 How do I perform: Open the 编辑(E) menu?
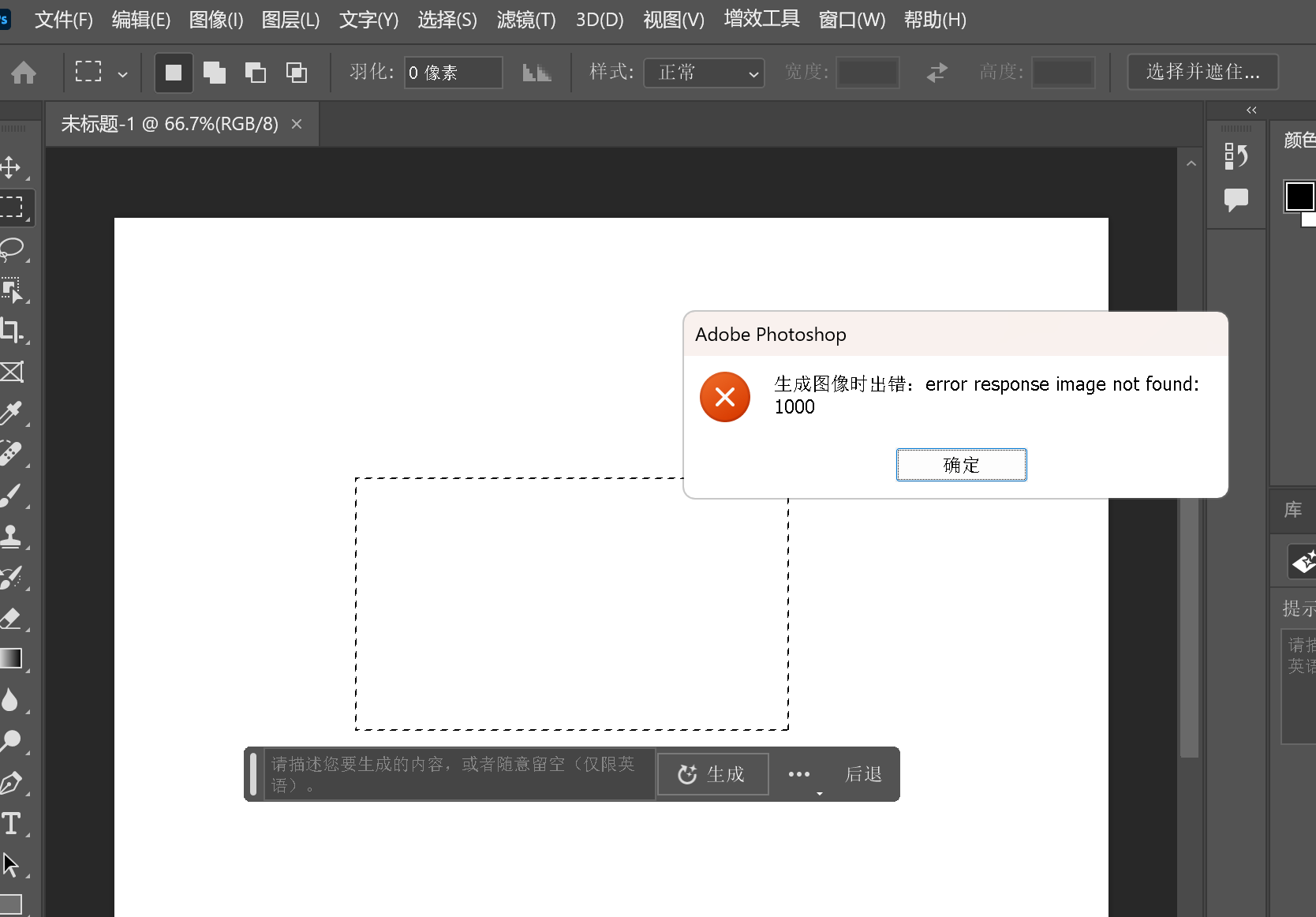pyautogui.click(x=141, y=20)
